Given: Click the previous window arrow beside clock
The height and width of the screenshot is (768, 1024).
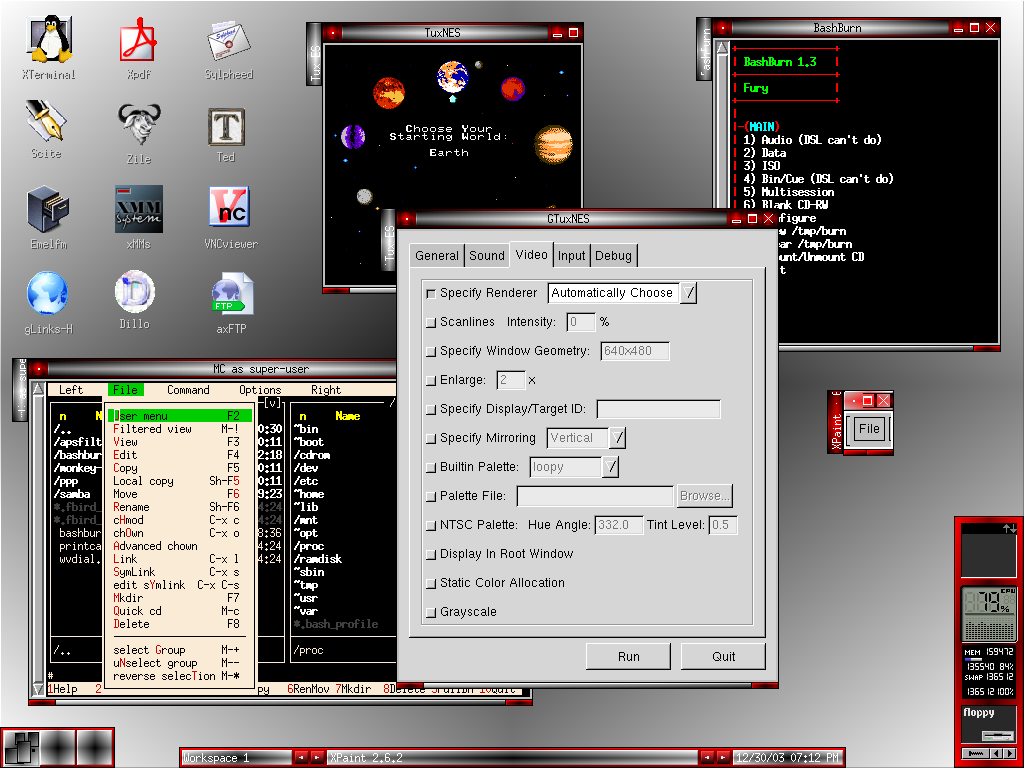Looking at the screenshot, I should coord(707,758).
